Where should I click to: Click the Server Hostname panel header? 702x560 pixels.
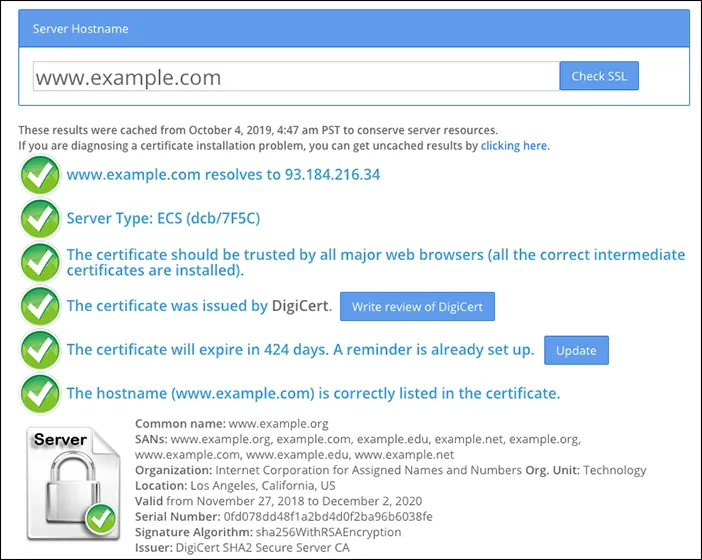tap(353, 29)
